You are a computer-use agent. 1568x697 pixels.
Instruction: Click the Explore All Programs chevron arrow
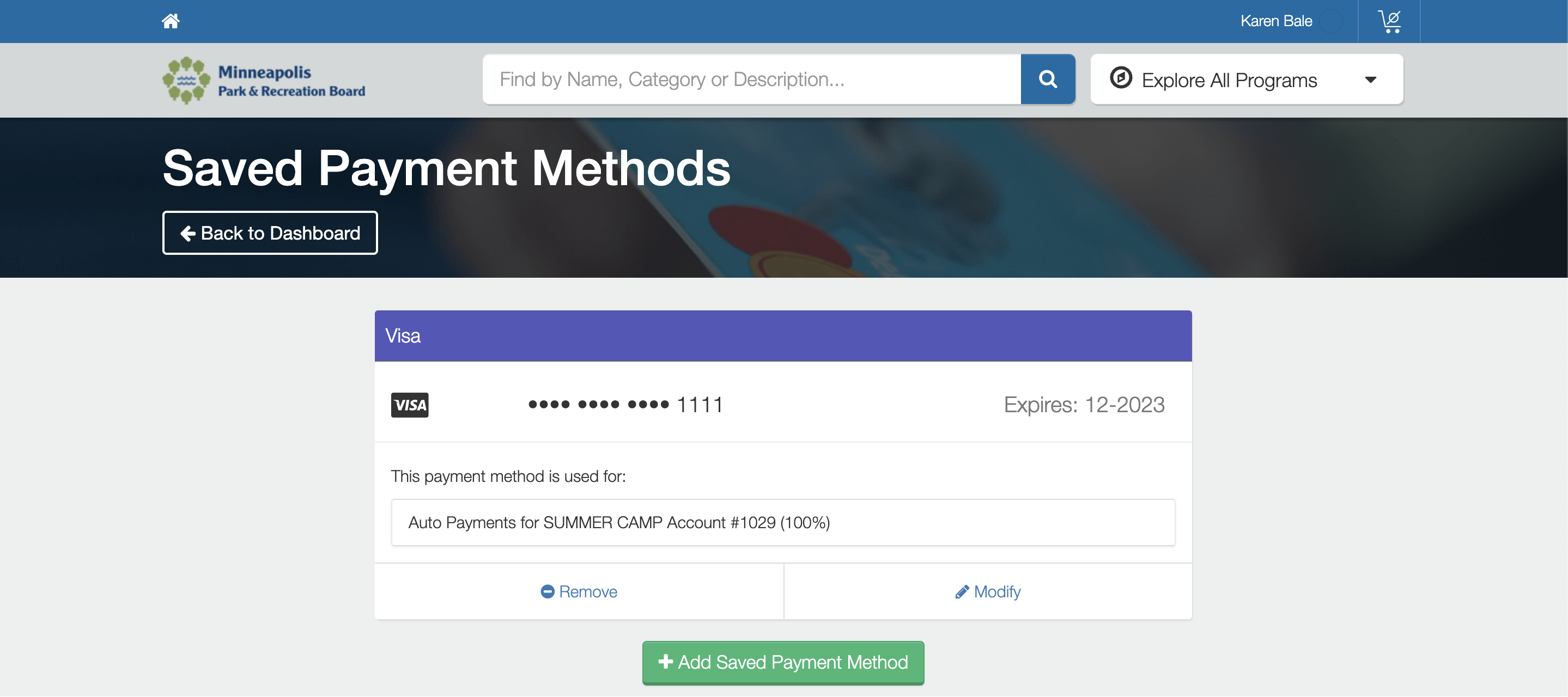pos(1371,79)
